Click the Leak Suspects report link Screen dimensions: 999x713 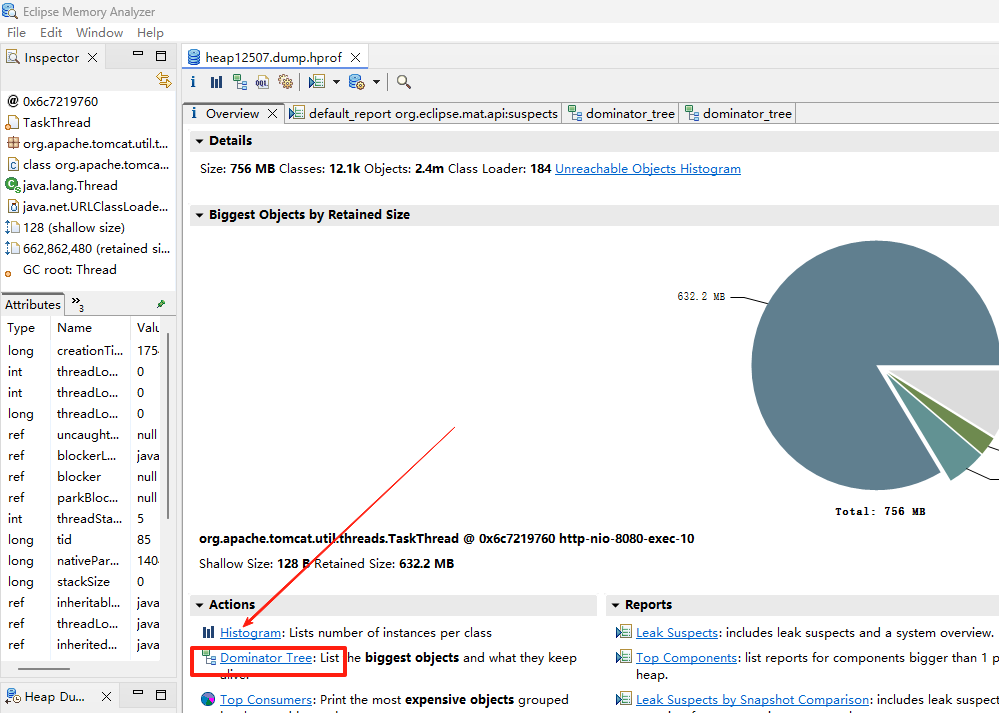pyautogui.click(x=676, y=633)
